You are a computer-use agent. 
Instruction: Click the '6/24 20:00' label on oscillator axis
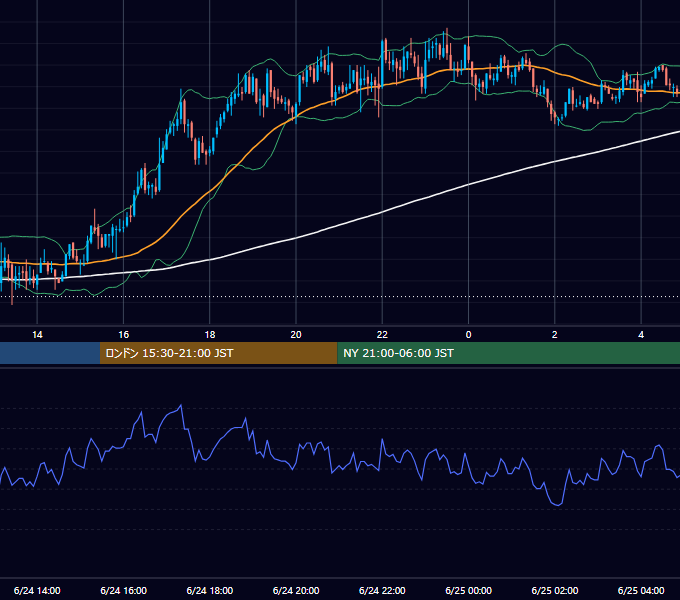296,590
